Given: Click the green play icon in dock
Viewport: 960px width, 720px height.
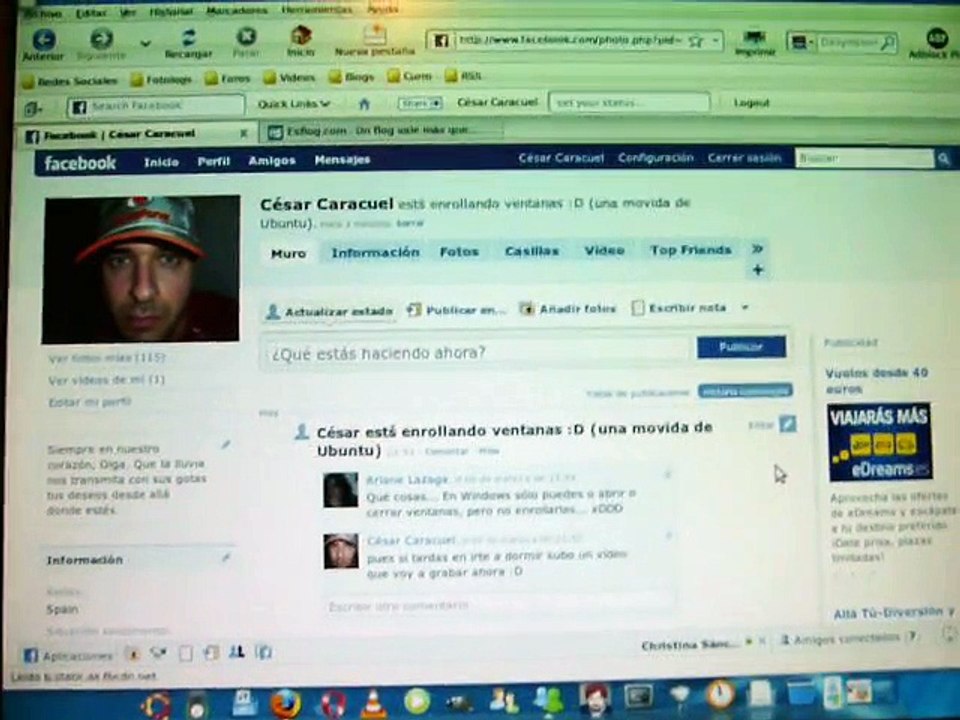Looking at the screenshot, I should coord(417,702).
